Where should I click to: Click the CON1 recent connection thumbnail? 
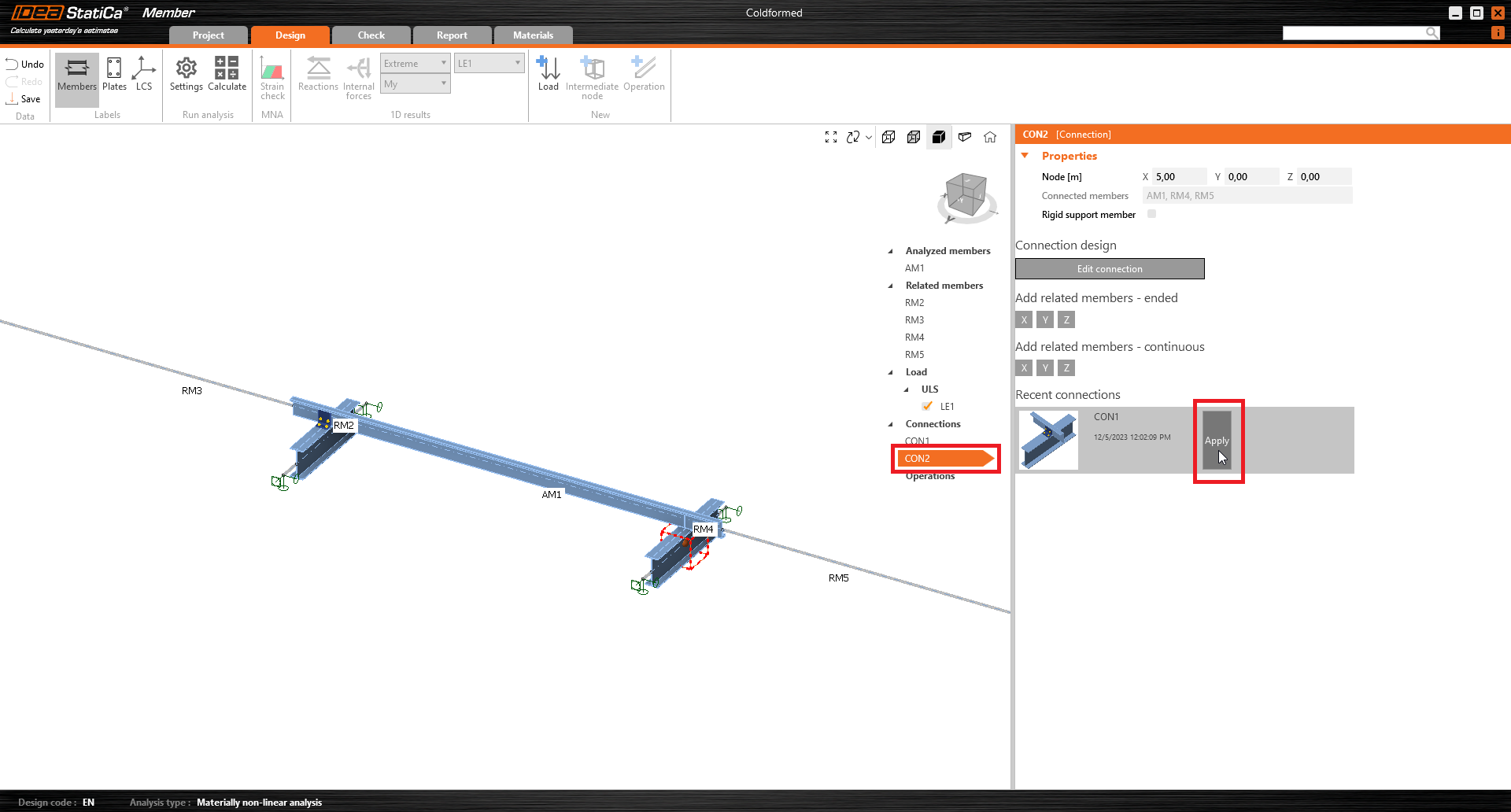[x=1048, y=440]
